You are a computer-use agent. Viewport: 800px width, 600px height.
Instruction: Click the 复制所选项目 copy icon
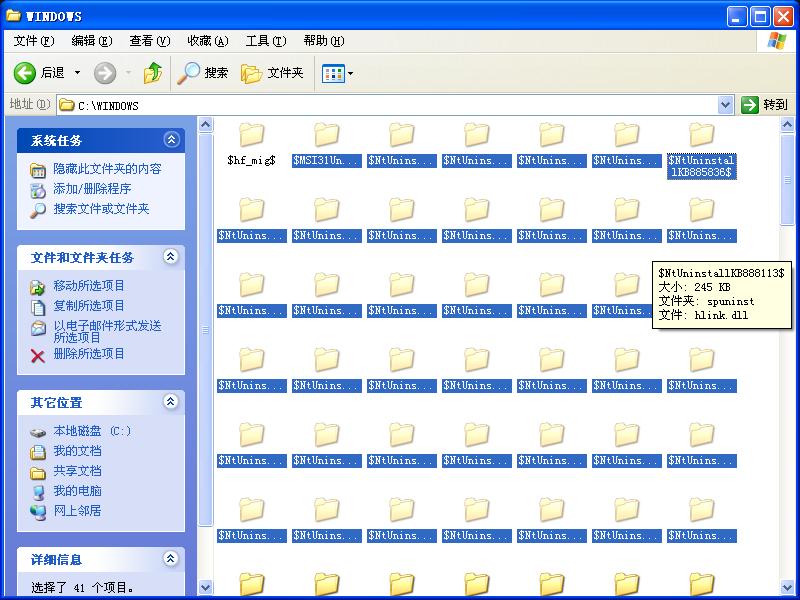click(x=38, y=308)
